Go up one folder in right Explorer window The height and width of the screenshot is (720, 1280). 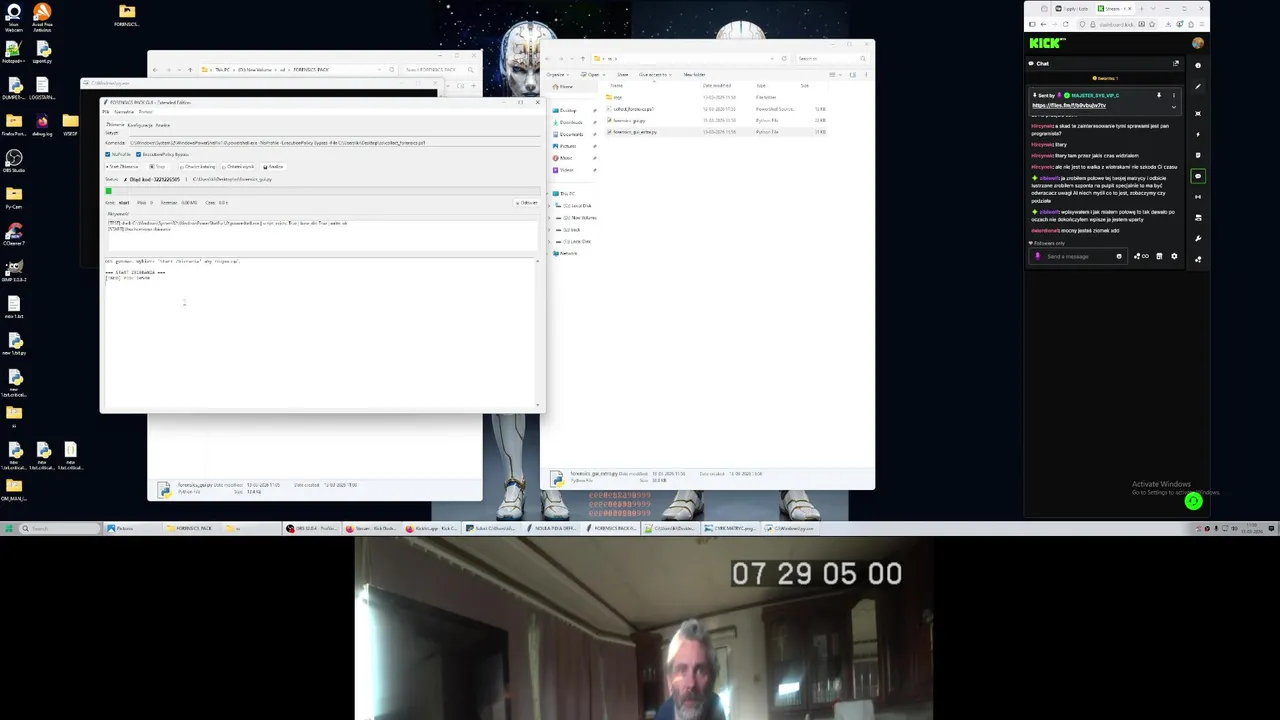coord(583,59)
